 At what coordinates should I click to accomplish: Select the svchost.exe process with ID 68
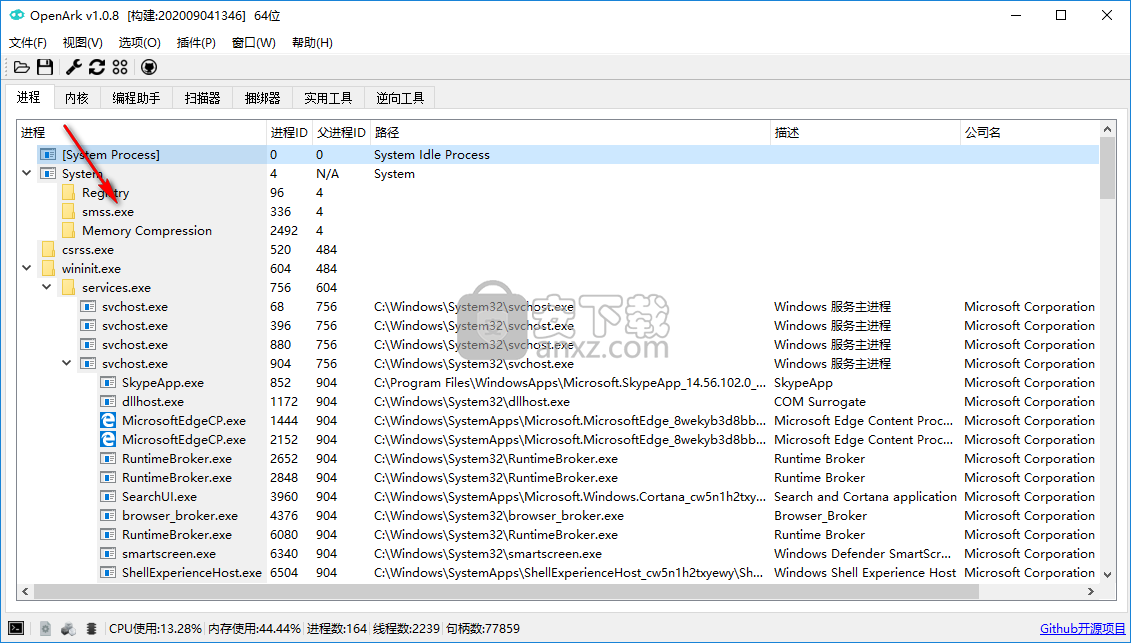pos(558,307)
